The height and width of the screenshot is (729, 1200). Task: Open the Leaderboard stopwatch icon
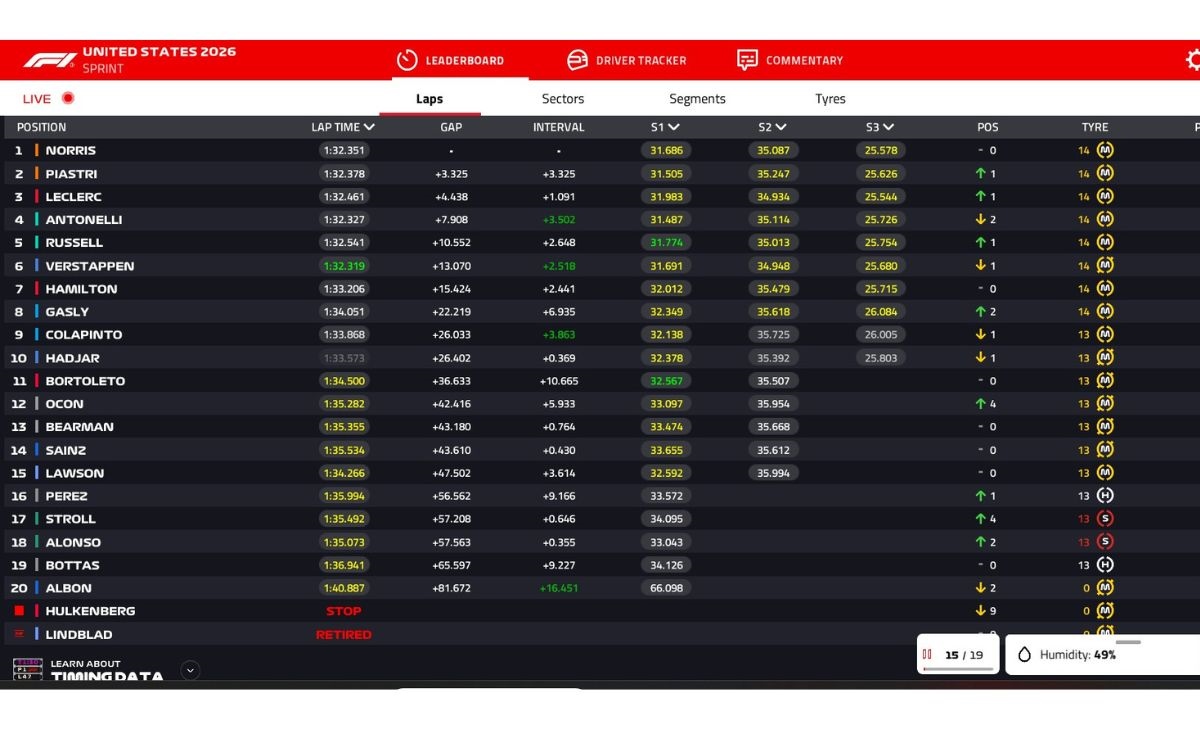point(407,60)
